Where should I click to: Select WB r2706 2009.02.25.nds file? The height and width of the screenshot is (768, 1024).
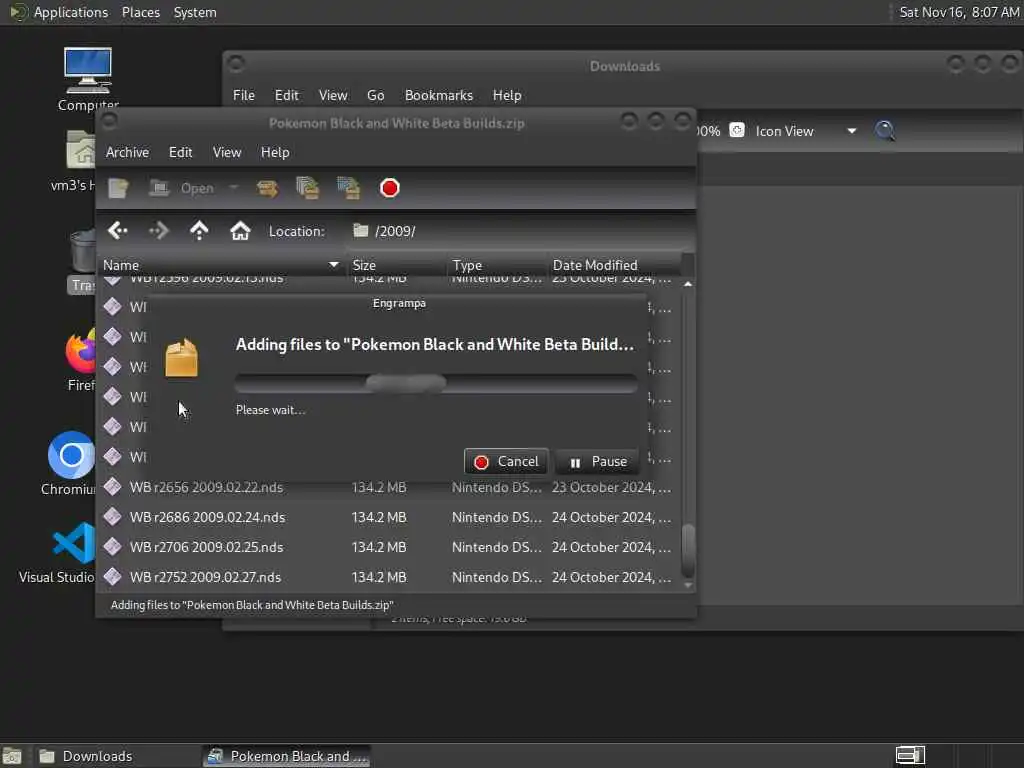[389, 547]
